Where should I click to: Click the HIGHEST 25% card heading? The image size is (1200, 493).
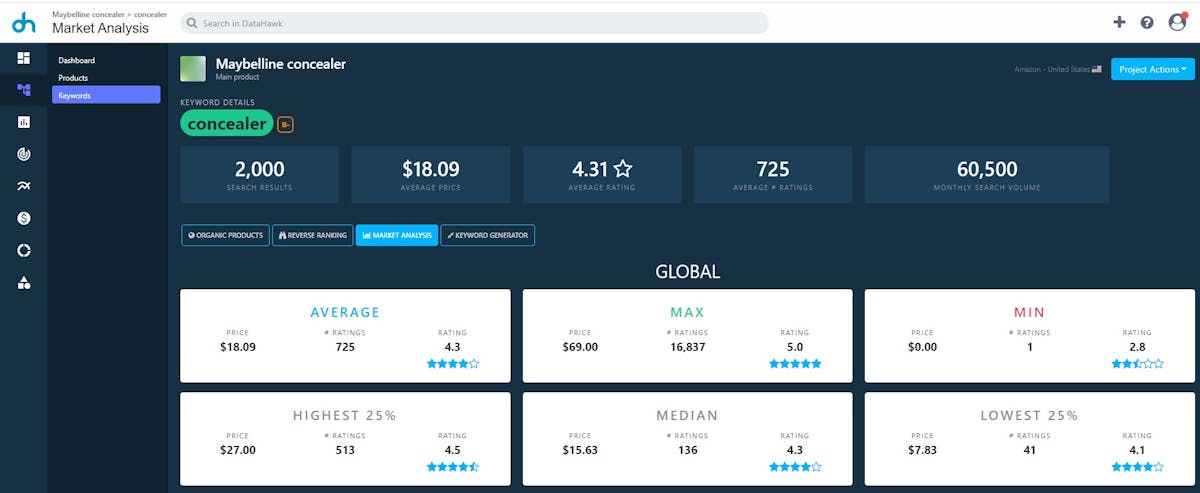click(x=345, y=415)
